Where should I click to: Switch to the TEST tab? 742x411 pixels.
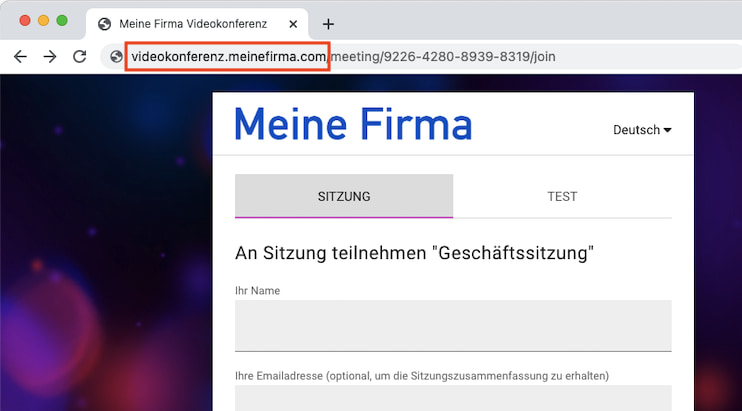pos(562,196)
